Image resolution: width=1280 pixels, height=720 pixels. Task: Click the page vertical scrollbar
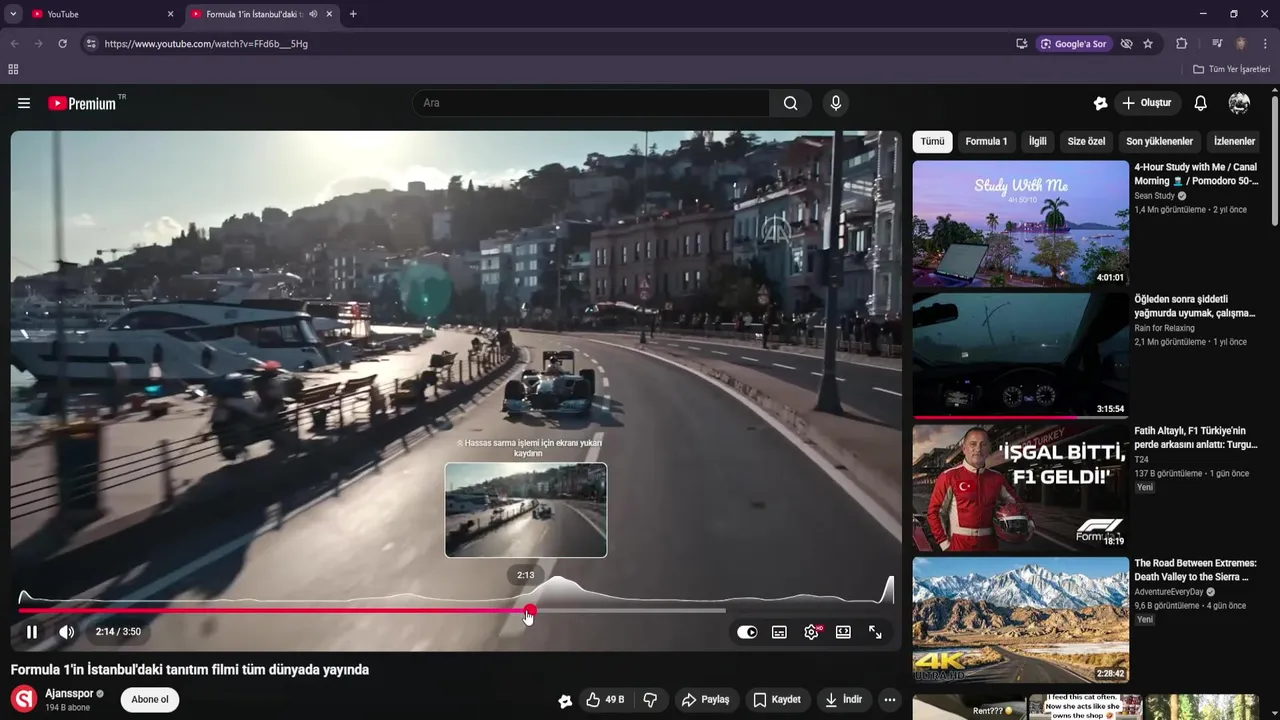(x=1275, y=162)
